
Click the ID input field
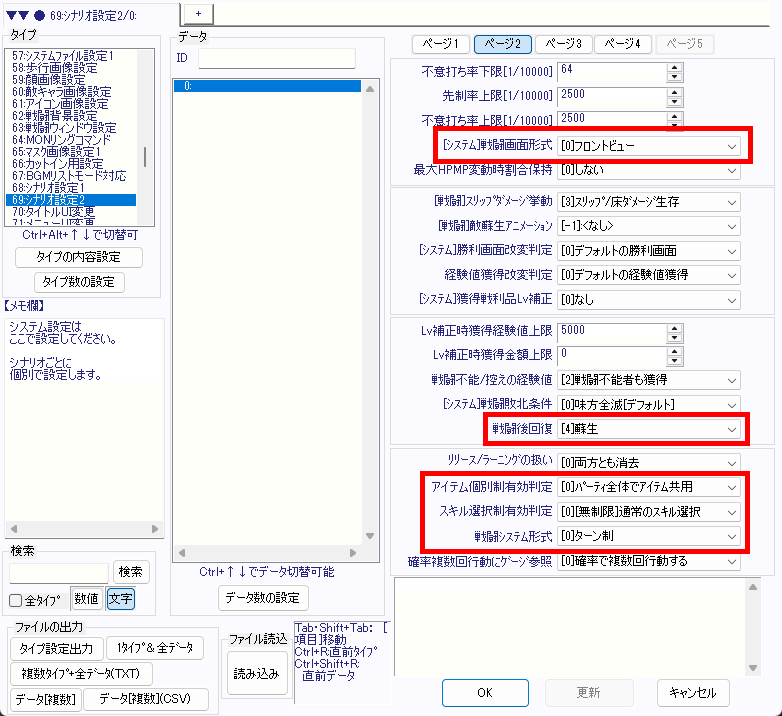click(277, 58)
